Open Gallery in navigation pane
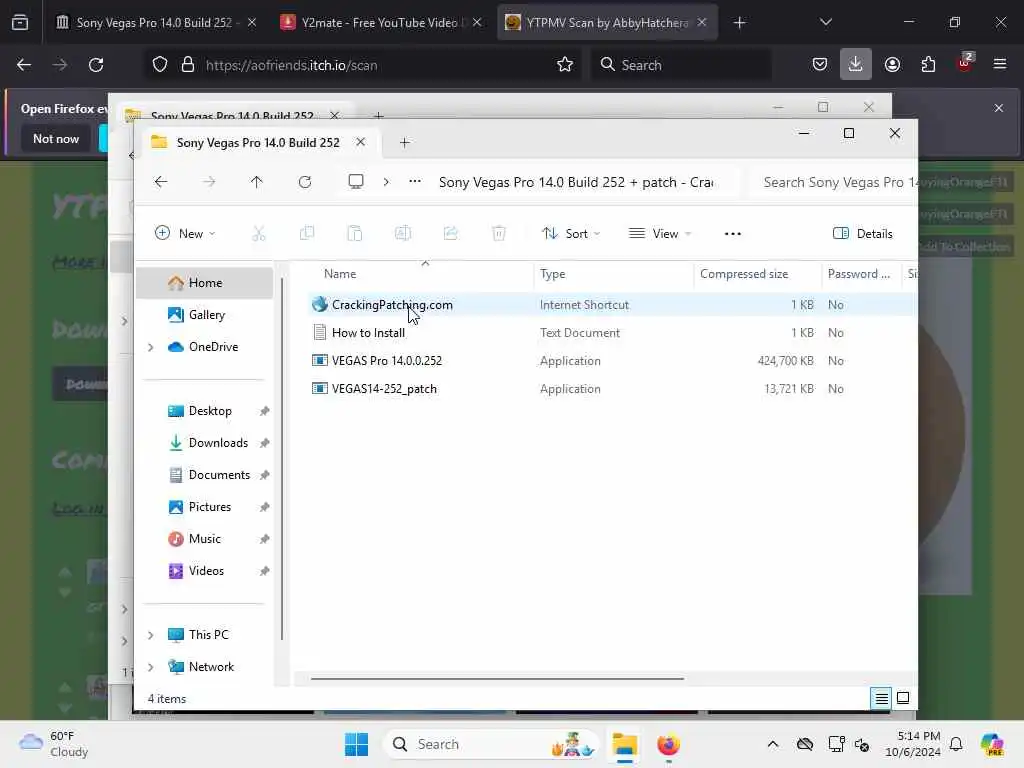This screenshot has width=1024, height=768. 205,315
